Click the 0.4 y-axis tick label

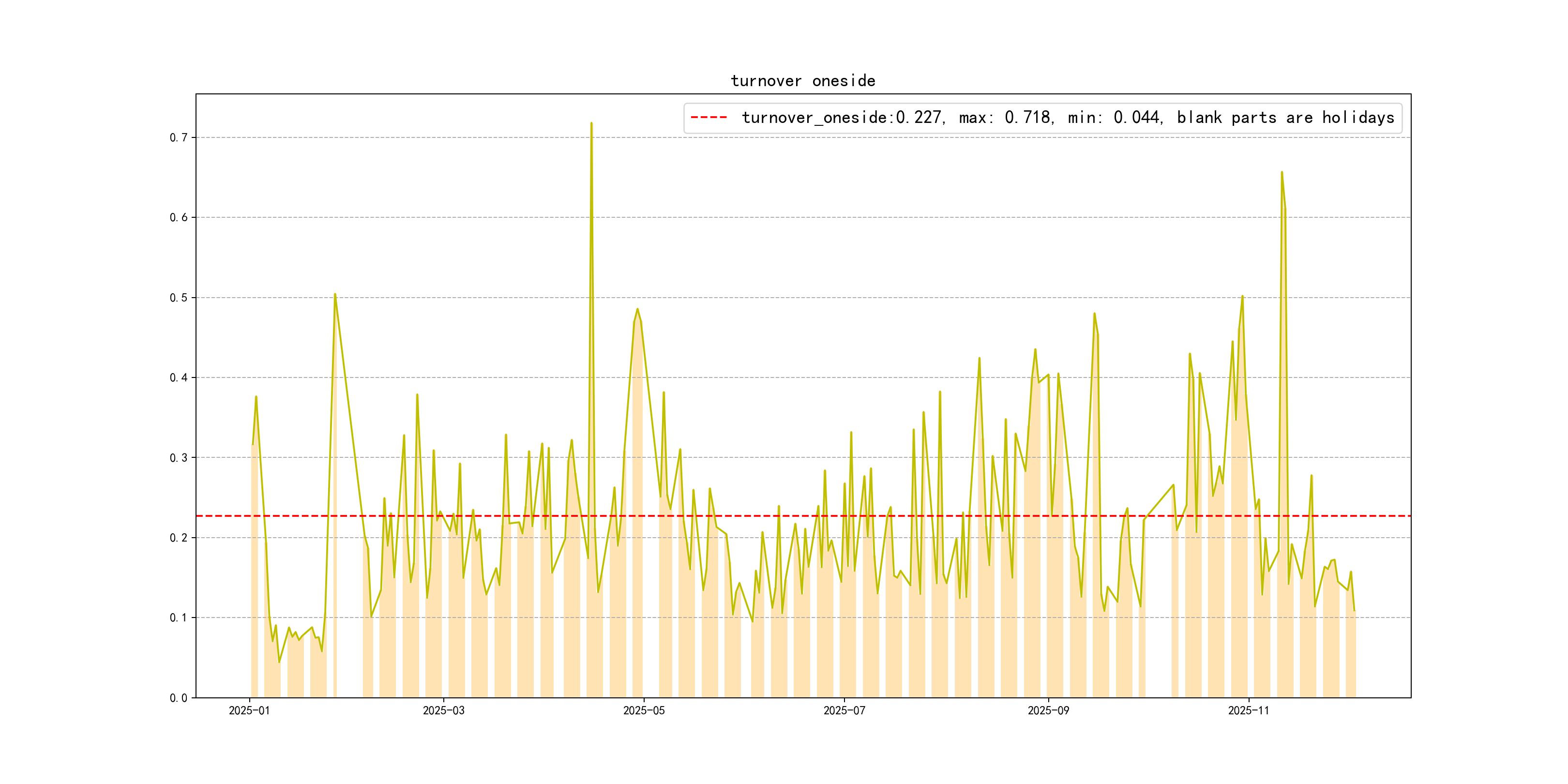point(179,377)
